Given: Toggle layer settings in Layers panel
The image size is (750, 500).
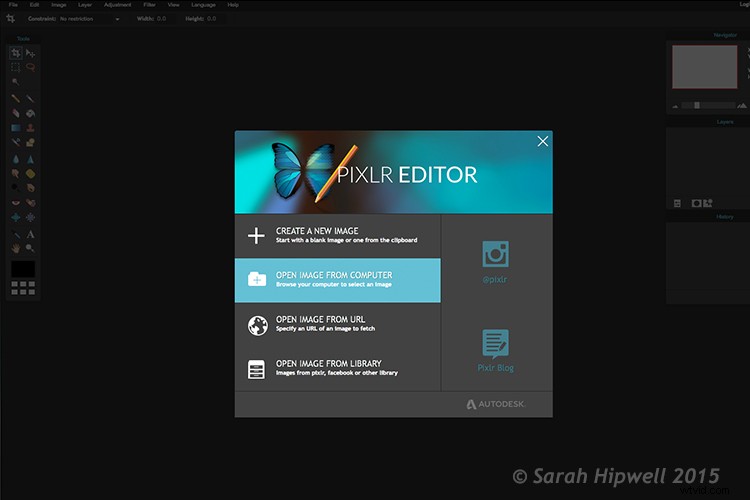Looking at the screenshot, I should point(677,203).
